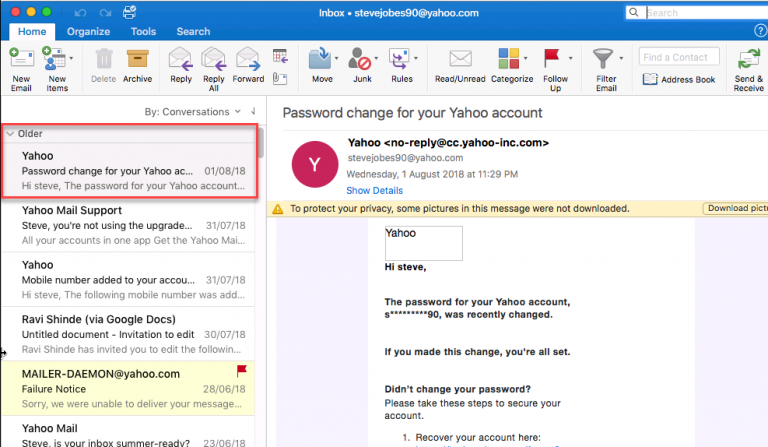Open the Mobile number added email
The image size is (768, 447).
pos(128,280)
